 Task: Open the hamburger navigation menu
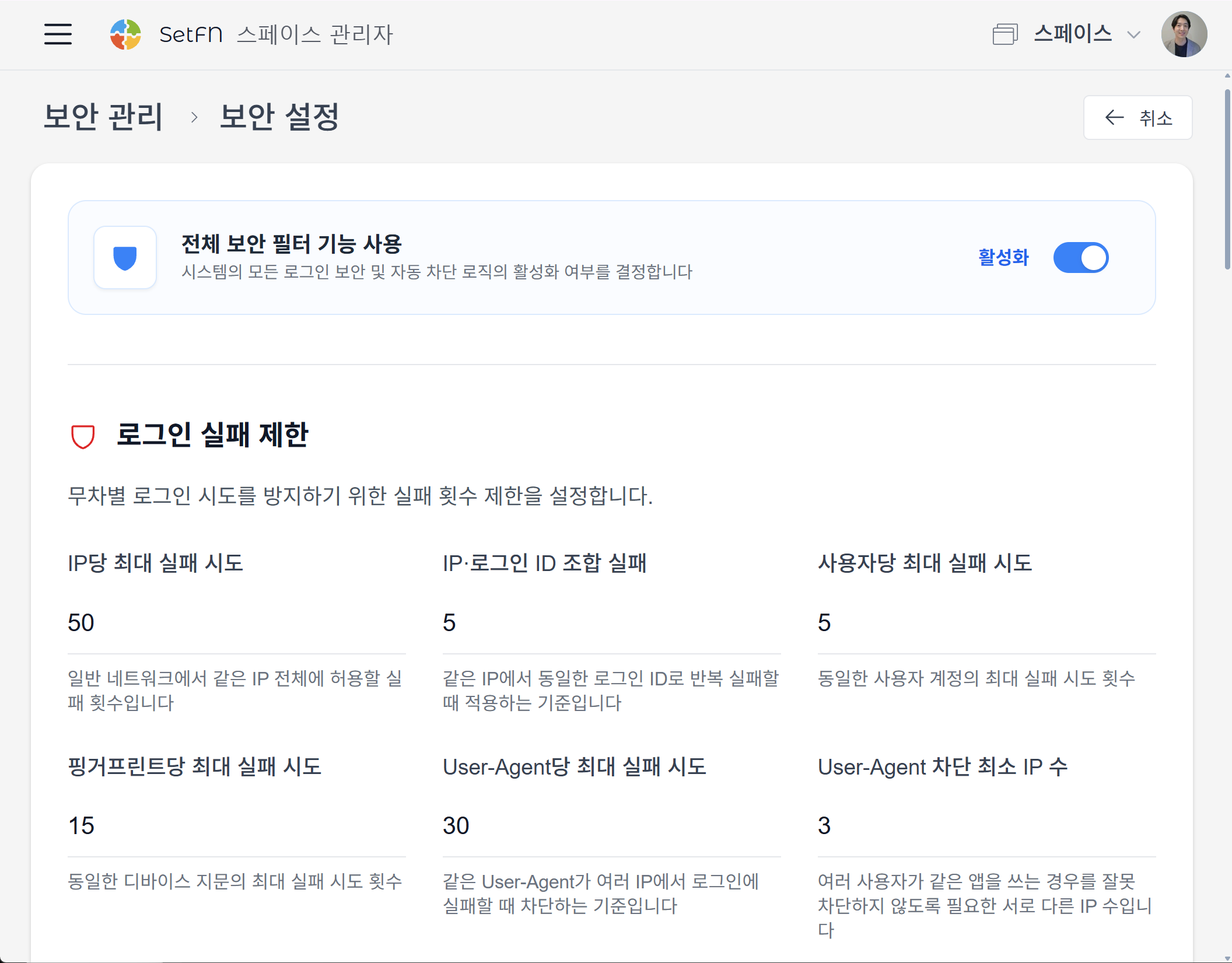(x=58, y=34)
